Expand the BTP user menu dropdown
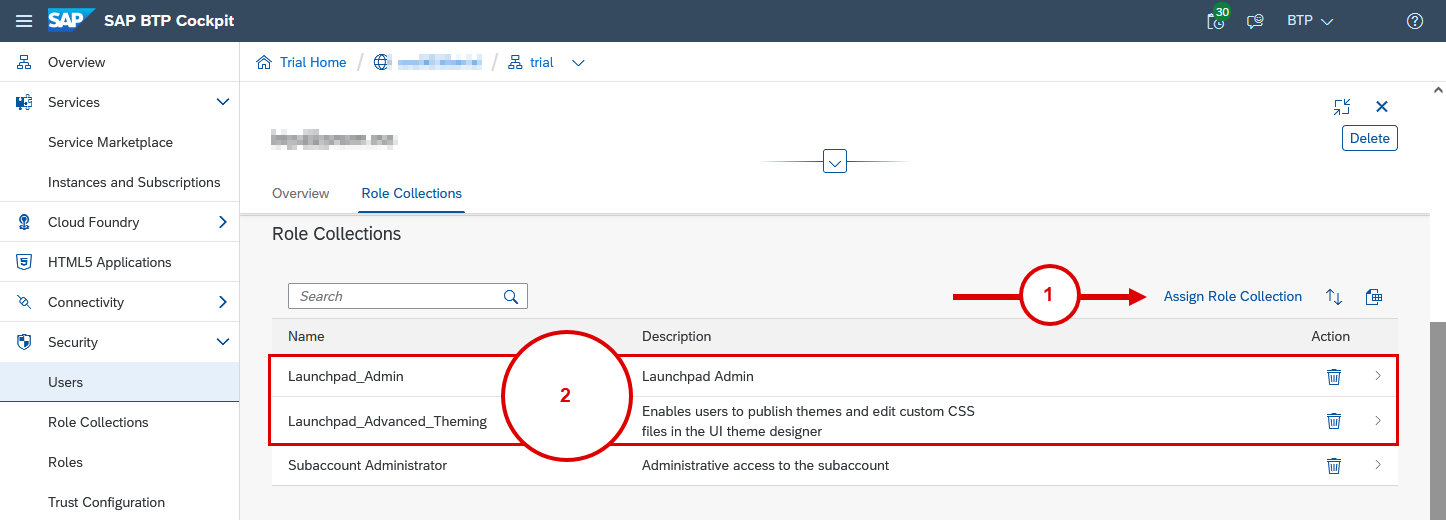This screenshot has width=1446, height=520. point(1310,21)
